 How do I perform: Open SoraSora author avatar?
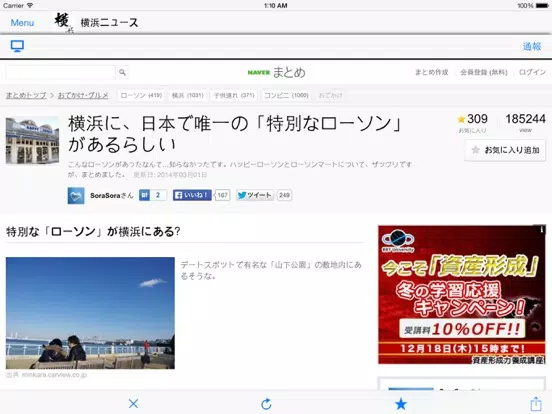76,196
